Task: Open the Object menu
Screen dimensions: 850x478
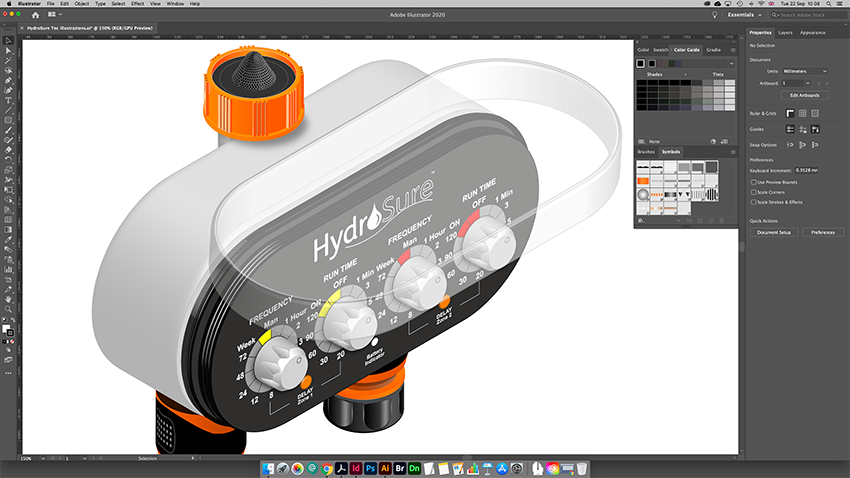Action: point(82,4)
